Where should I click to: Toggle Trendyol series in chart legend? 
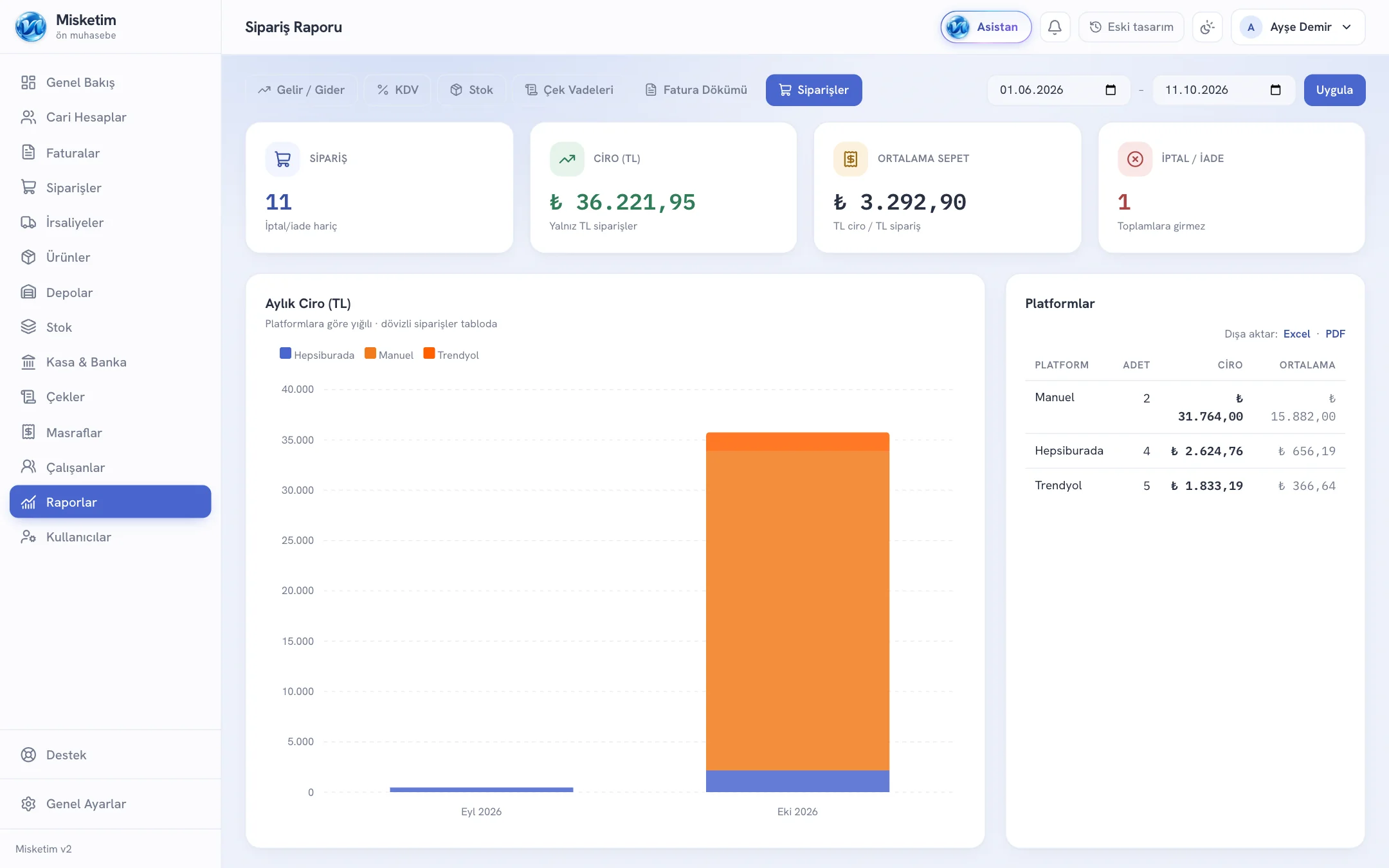(x=451, y=354)
